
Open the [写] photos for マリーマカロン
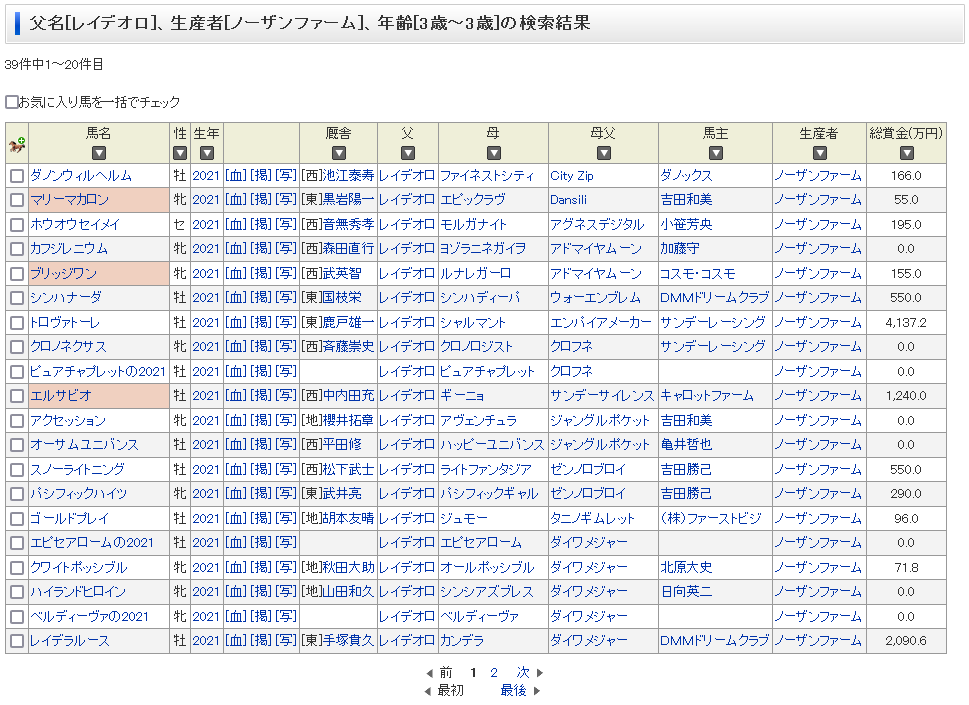pyautogui.click(x=285, y=200)
